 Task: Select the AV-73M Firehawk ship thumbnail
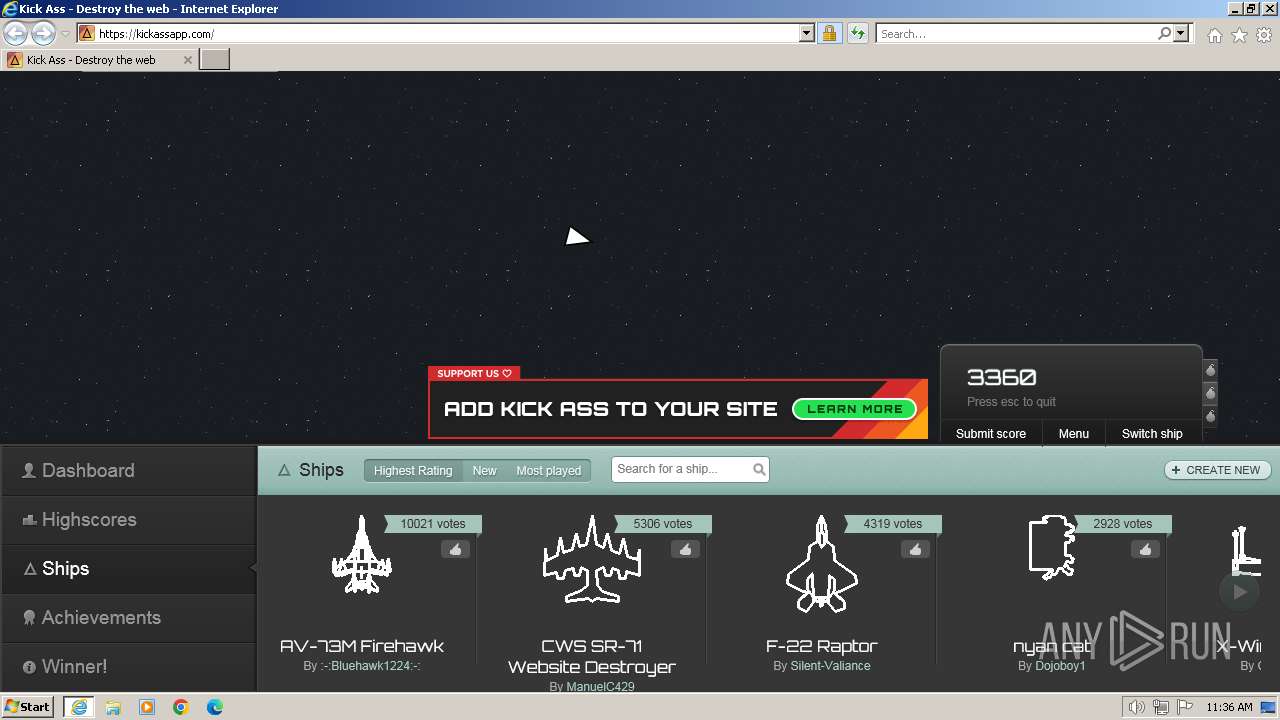[x=362, y=554]
